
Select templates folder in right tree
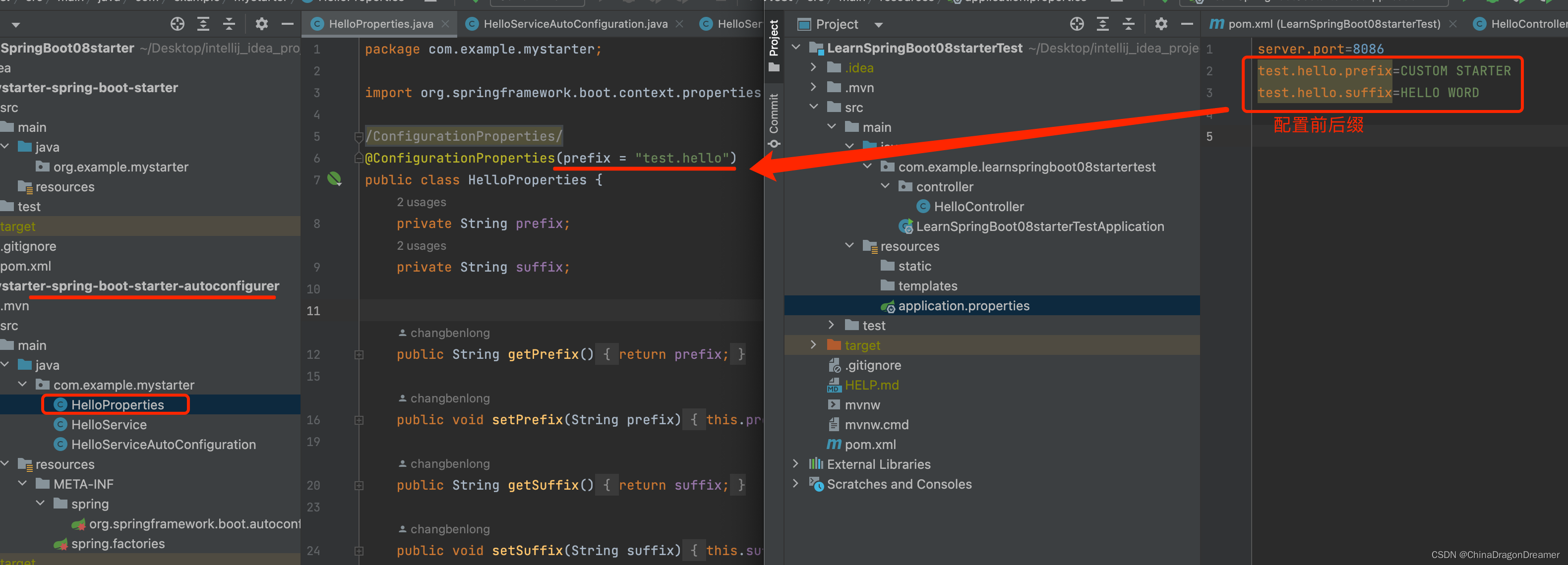pyautogui.click(x=919, y=286)
